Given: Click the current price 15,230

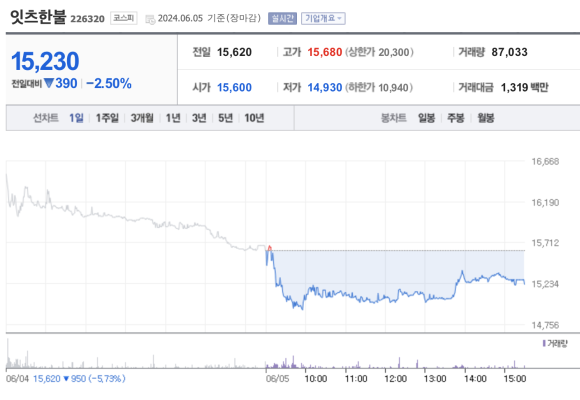Looking at the screenshot, I should [45, 61].
